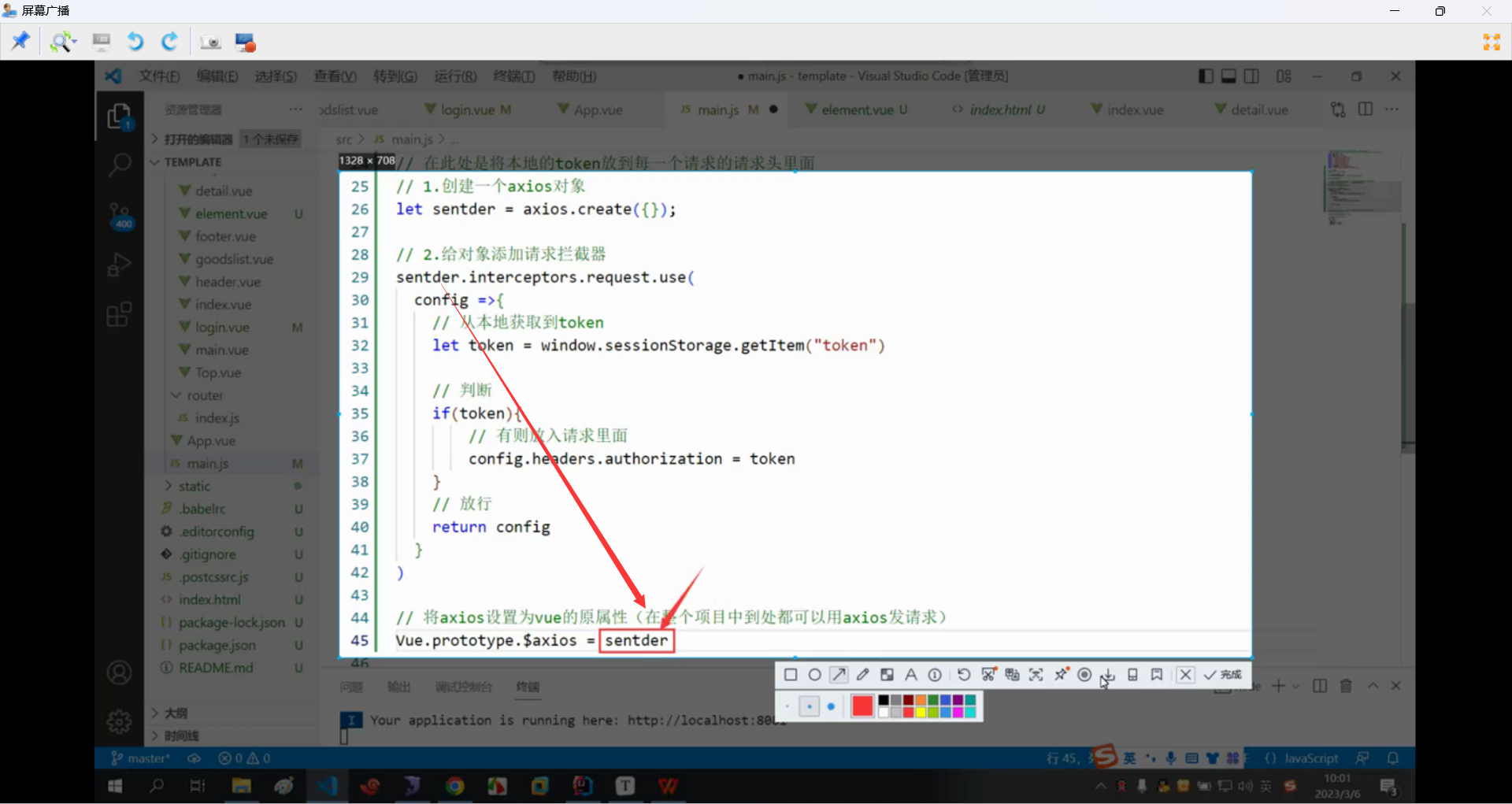Collapse the TEMPLATE folder section

(155, 162)
